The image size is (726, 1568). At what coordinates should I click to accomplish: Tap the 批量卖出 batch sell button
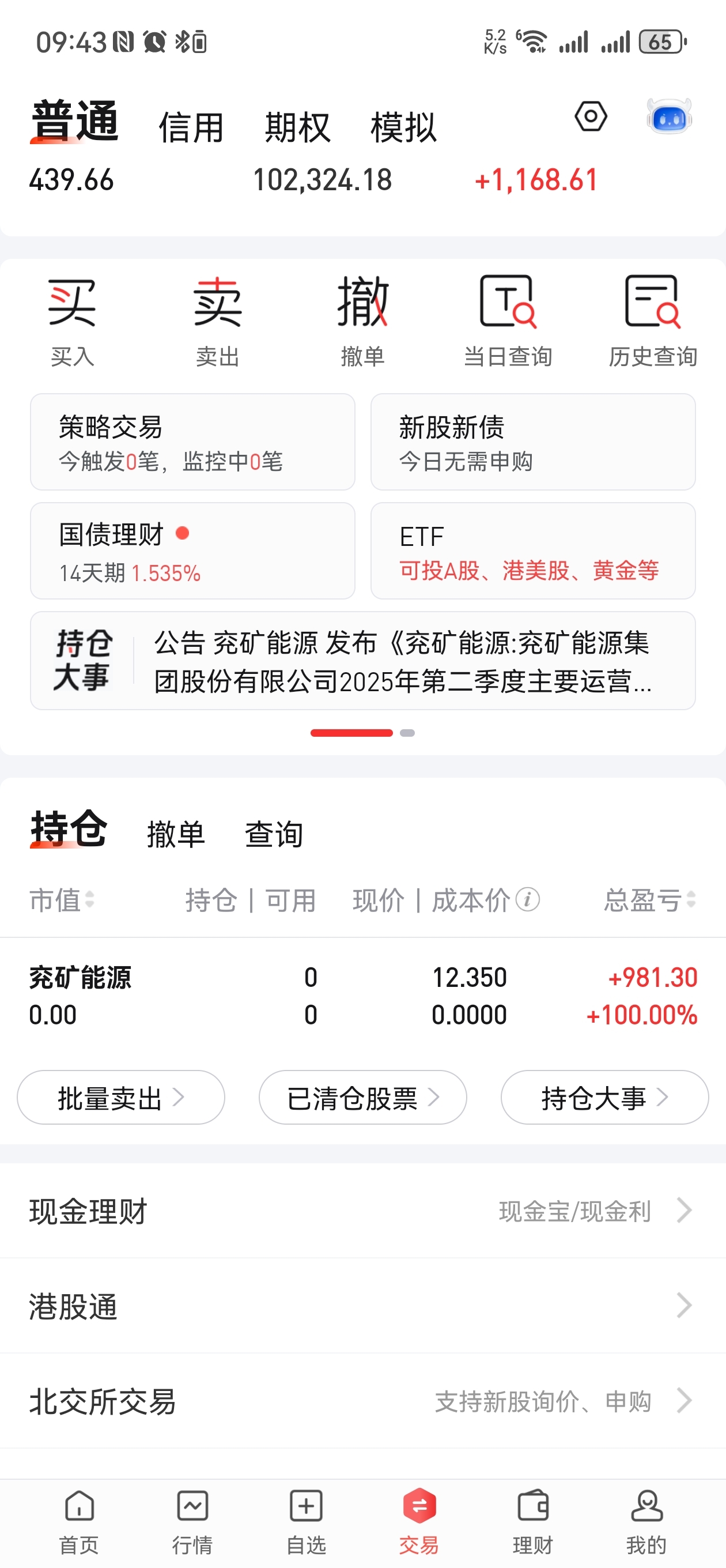coord(121,1098)
